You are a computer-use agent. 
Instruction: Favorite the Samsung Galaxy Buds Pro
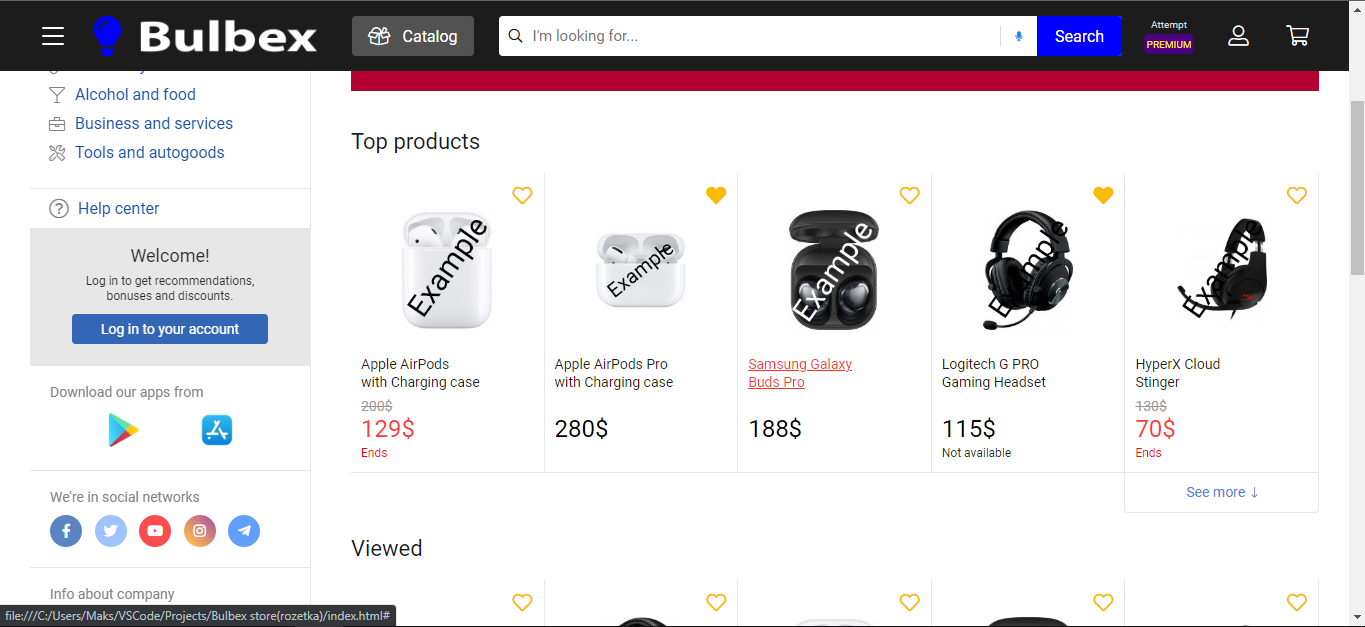pyautogui.click(x=909, y=196)
